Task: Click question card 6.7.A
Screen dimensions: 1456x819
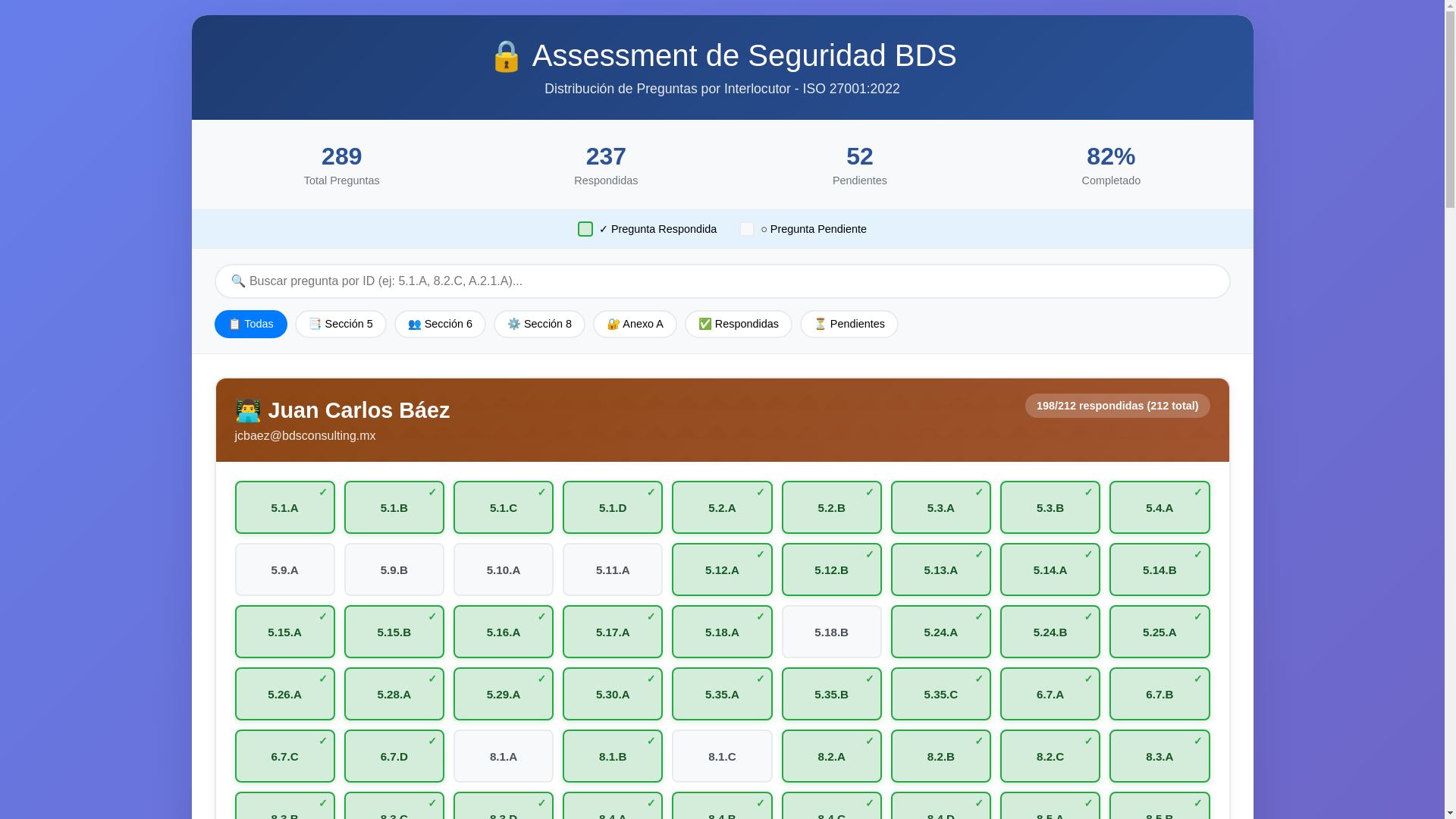Action: [1050, 694]
